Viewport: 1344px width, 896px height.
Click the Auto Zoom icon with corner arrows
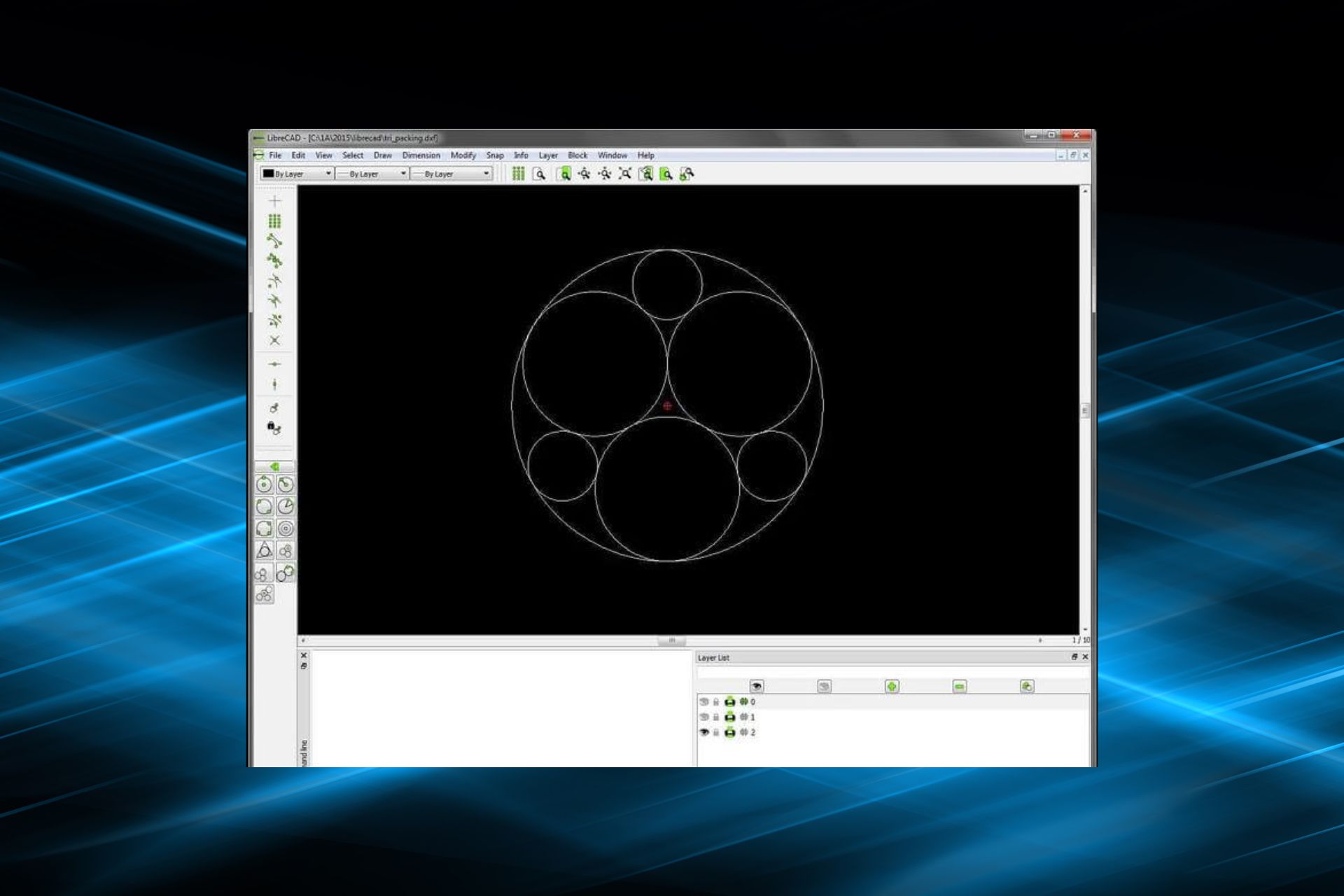[x=625, y=174]
